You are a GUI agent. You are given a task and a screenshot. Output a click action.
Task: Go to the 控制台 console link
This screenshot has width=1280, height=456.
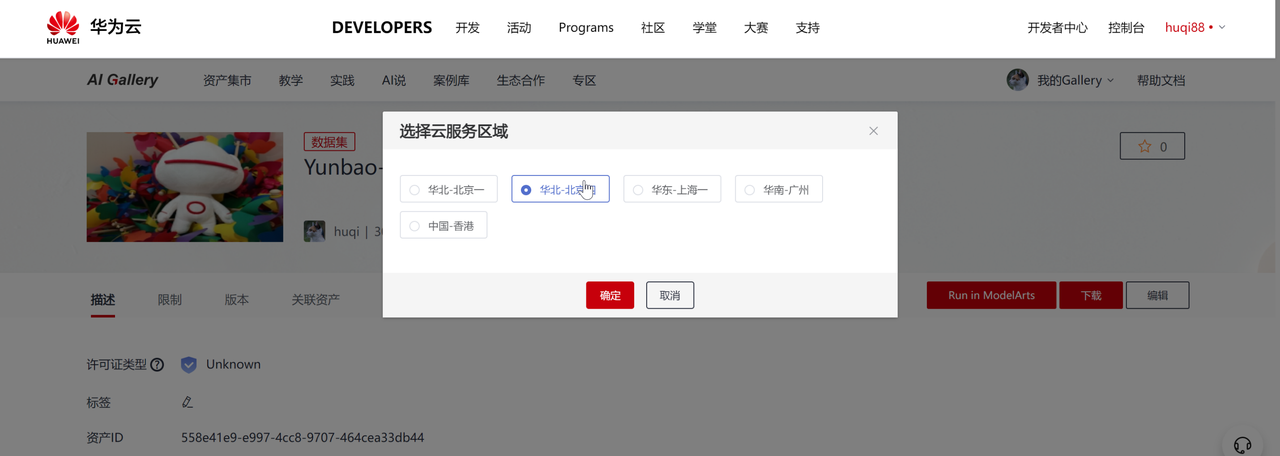click(1127, 28)
